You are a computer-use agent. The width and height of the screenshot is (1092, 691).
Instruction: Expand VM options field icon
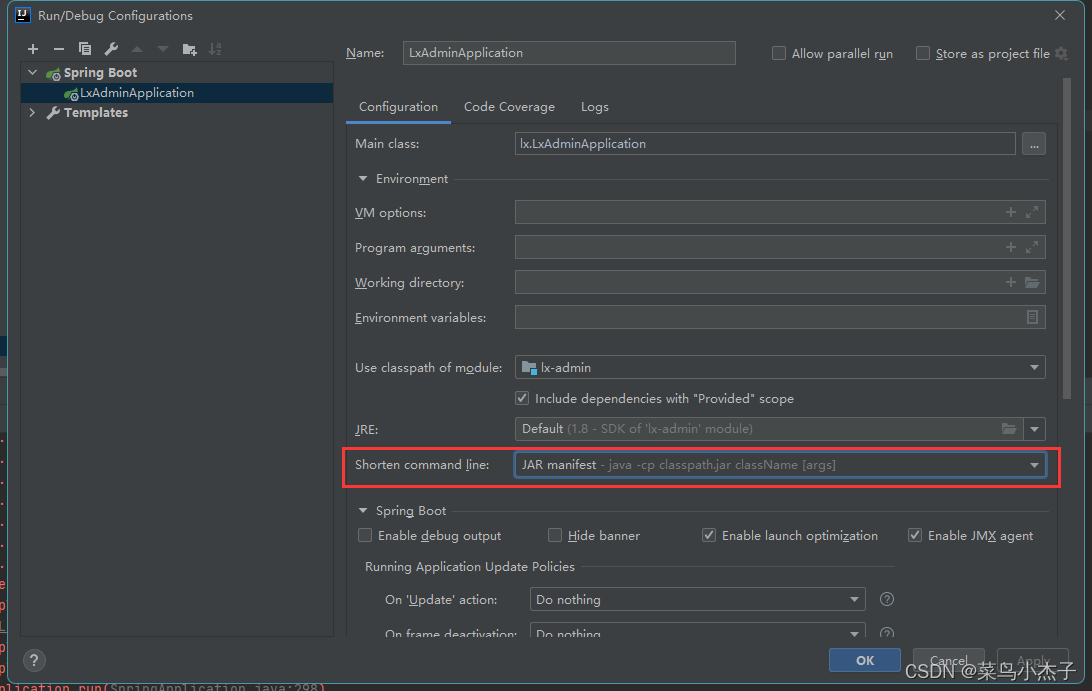(1032, 212)
